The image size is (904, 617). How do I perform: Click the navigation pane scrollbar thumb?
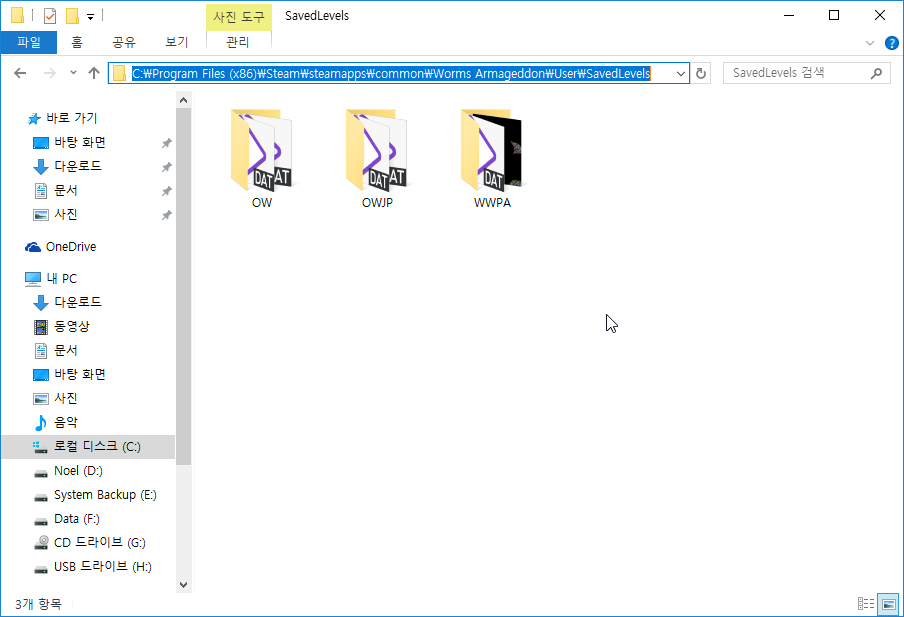pos(183,287)
